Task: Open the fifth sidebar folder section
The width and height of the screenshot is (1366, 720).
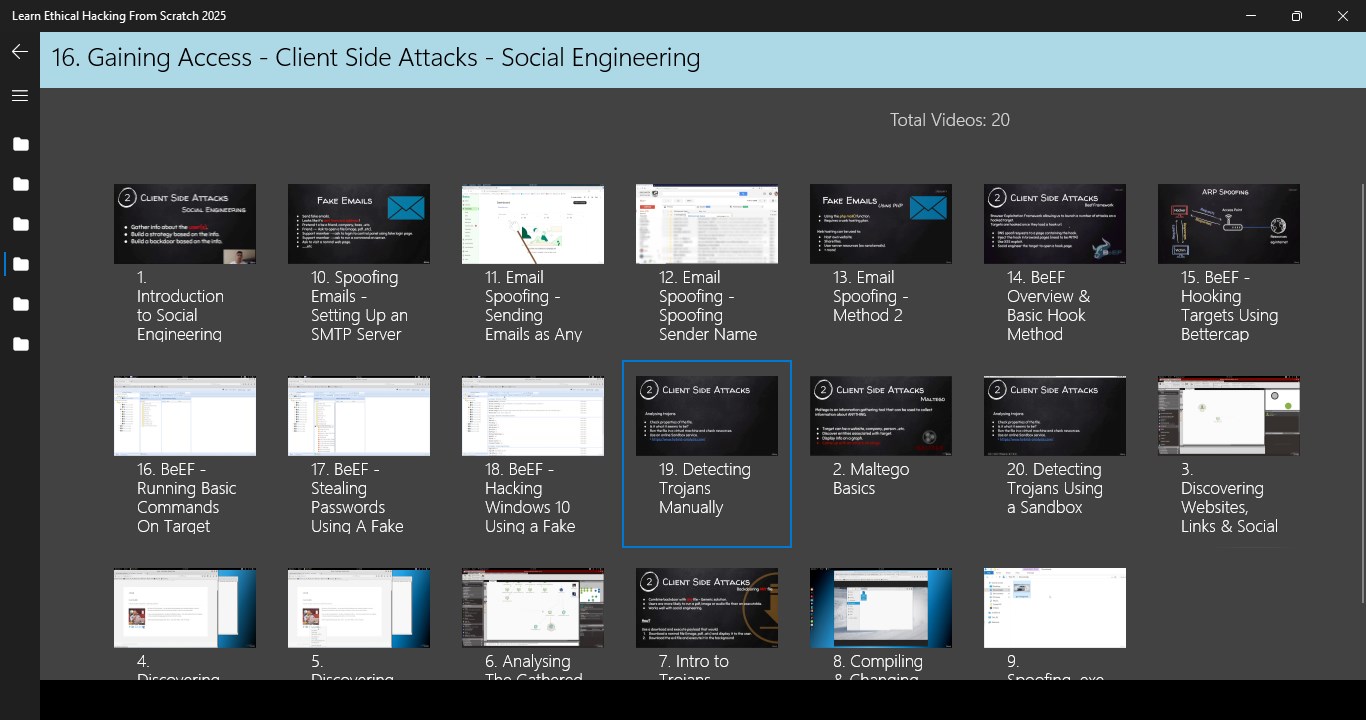Action: 20,304
